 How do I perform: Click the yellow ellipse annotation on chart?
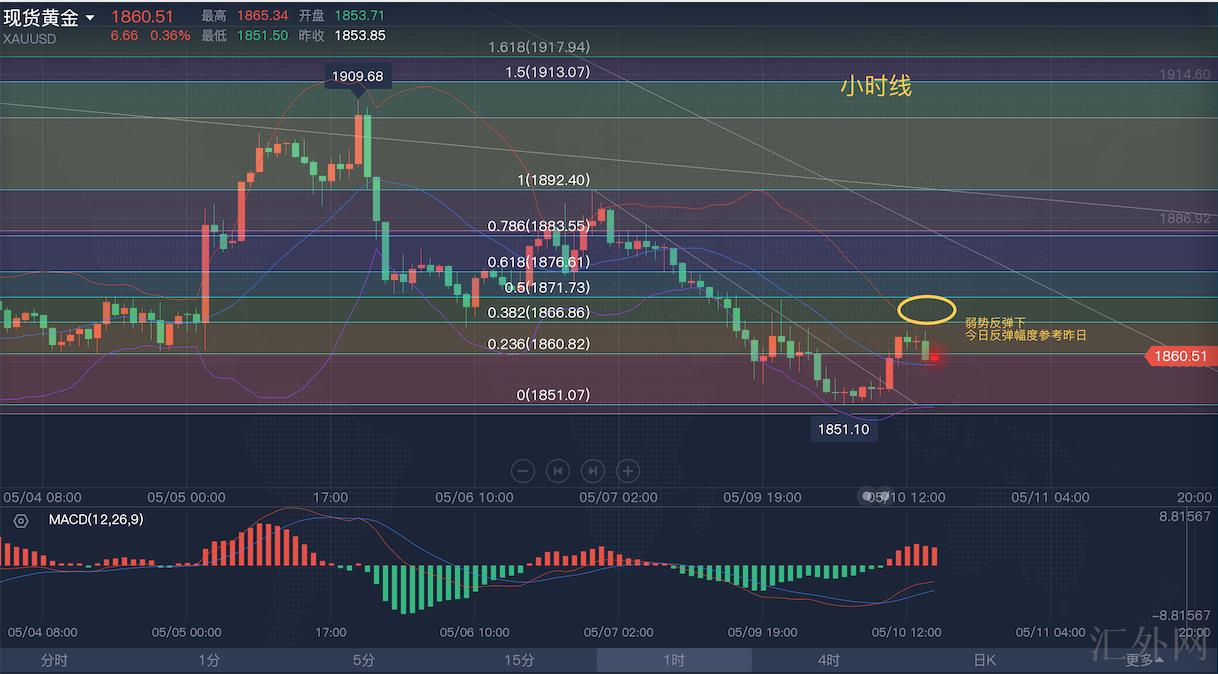(926, 309)
